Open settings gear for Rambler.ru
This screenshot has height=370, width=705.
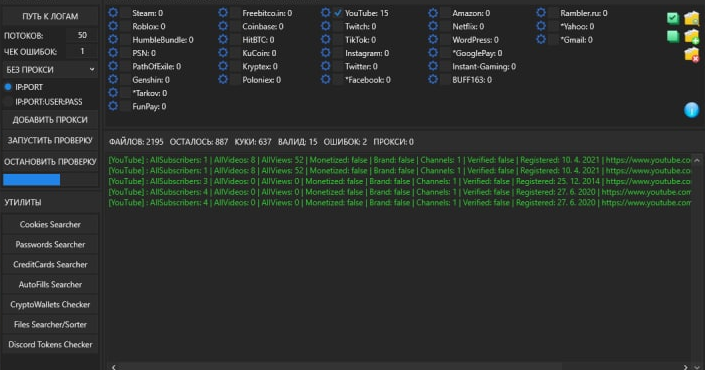click(x=541, y=13)
